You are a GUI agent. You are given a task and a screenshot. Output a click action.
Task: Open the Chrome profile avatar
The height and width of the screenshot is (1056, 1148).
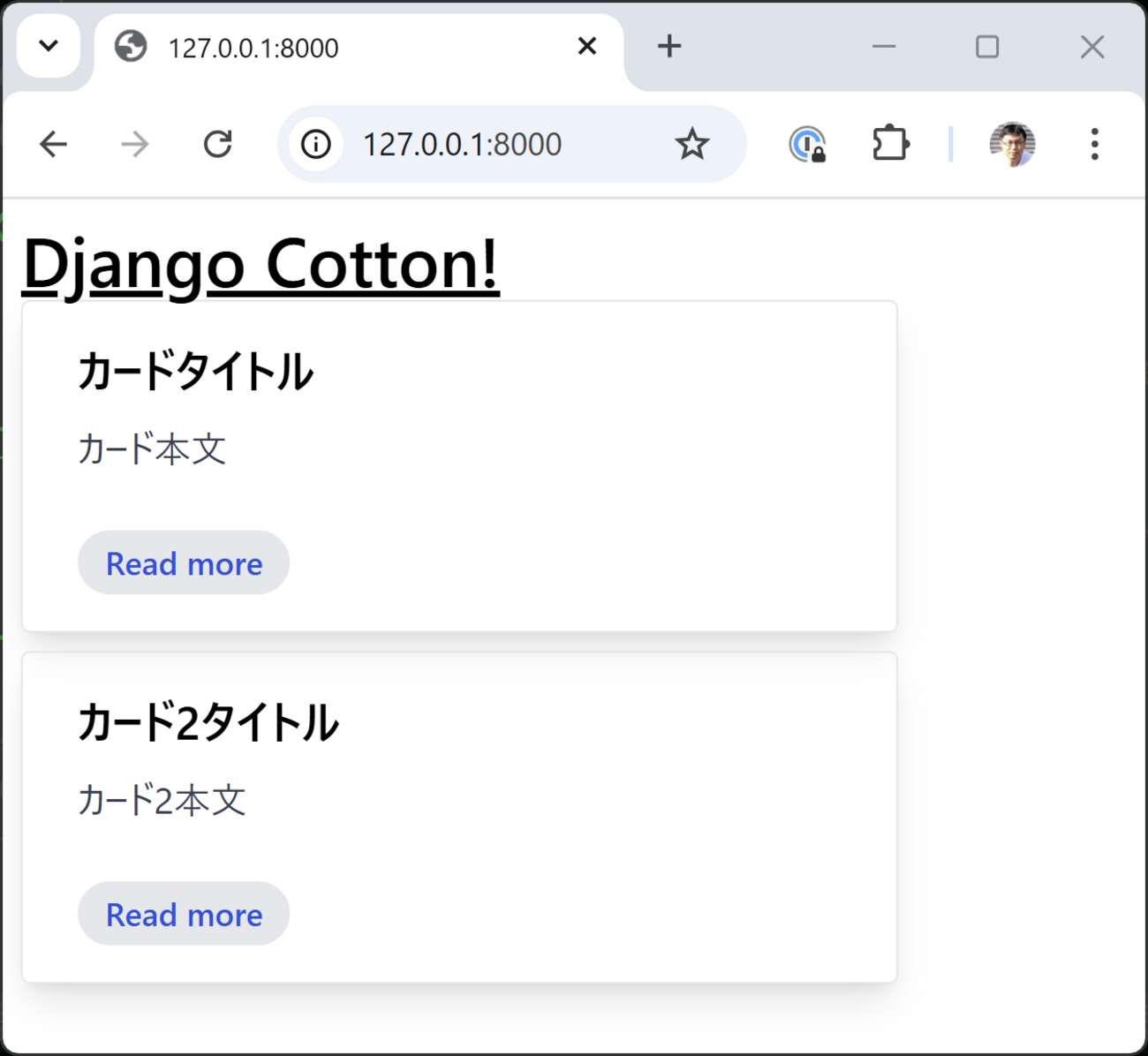coord(1012,144)
